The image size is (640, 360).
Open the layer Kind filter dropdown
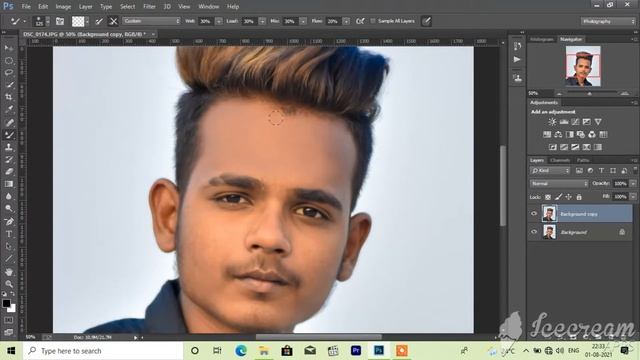tap(550, 171)
